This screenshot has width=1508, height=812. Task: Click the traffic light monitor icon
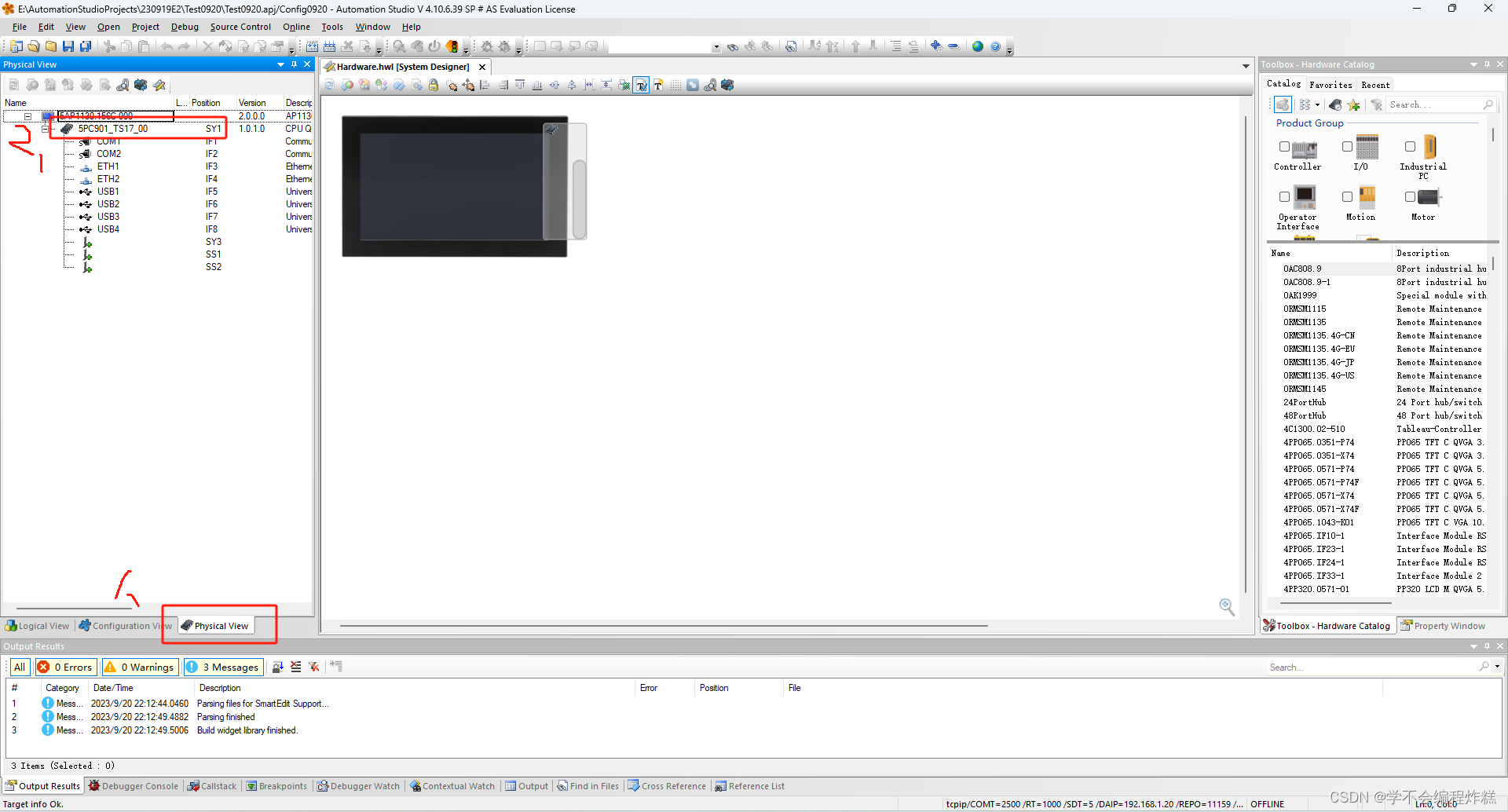pyautogui.click(x=452, y=46)
